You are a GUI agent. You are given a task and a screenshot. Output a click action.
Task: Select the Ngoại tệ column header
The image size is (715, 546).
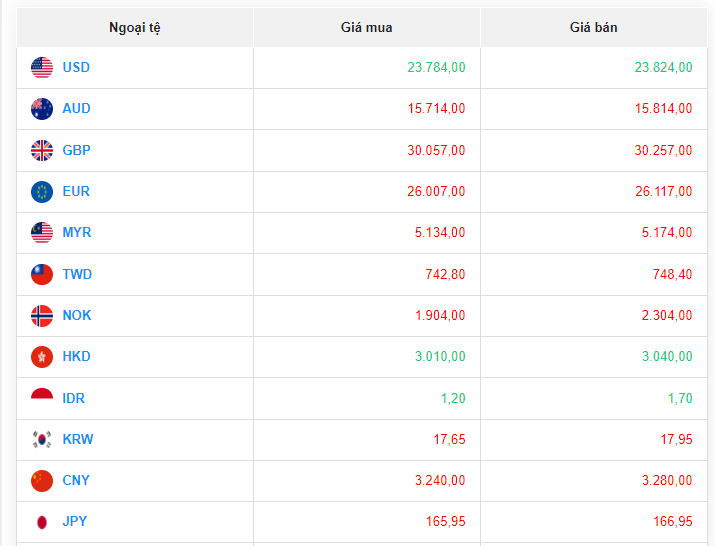(135, 28)
